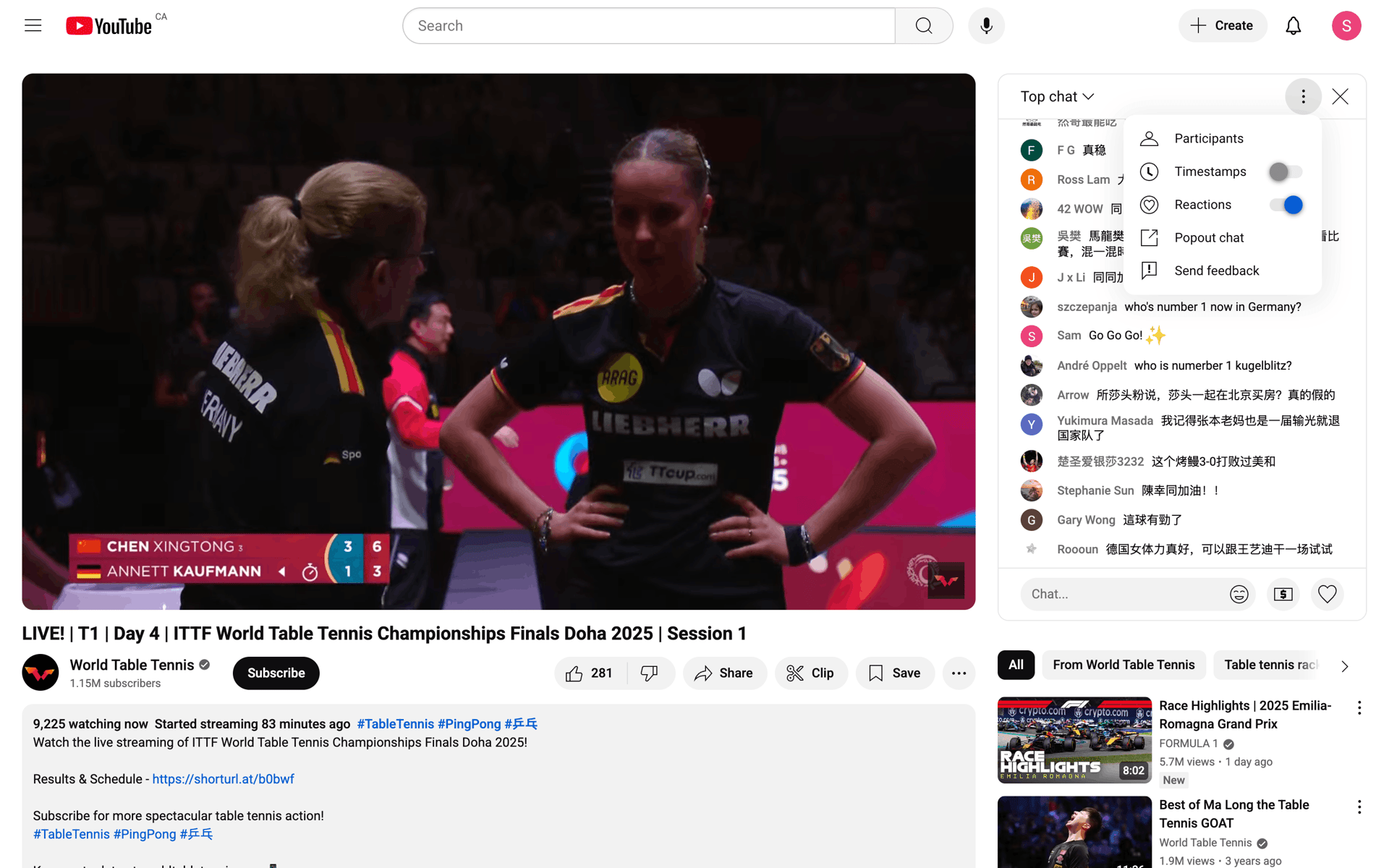Choose Popout chat menu item

[x=1223, y=237]
